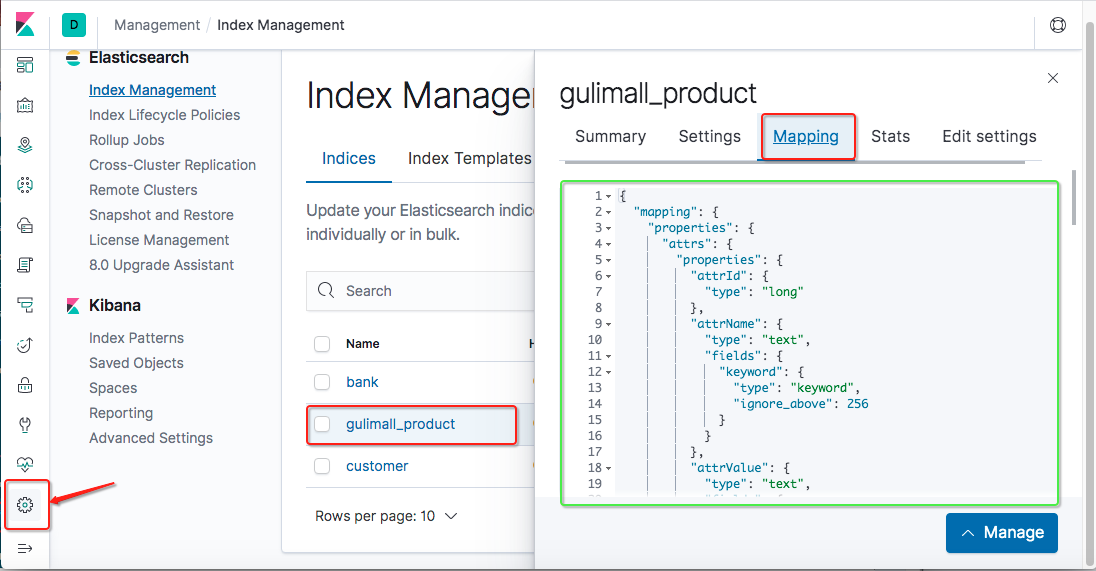Open Dev Tools wrench icon
1096x571 pixels.
pyautogui.click(x=25, y=425)
